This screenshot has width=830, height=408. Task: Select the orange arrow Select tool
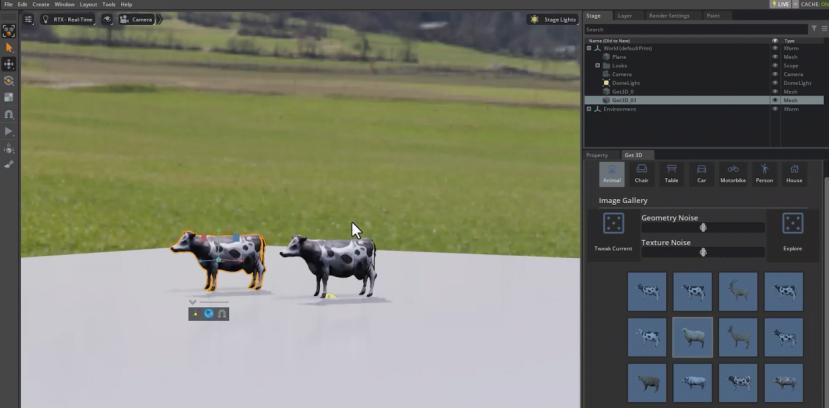8,48
